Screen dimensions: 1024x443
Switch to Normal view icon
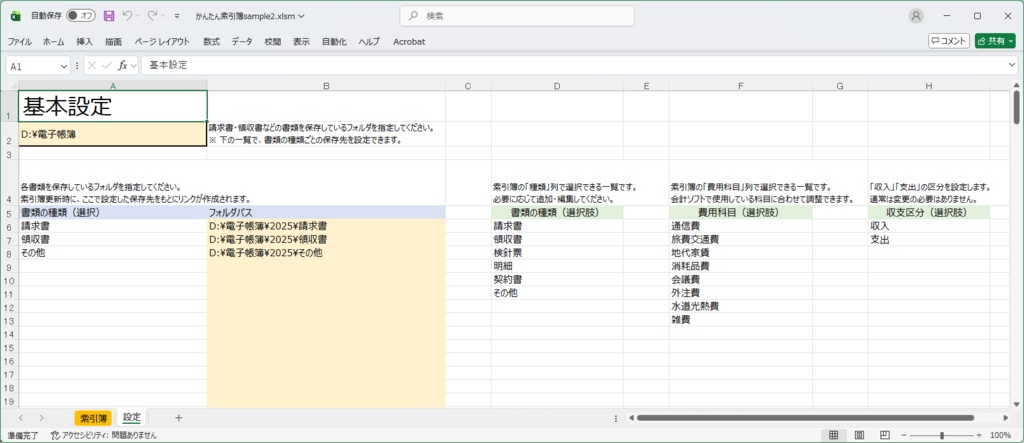(833, 435)
